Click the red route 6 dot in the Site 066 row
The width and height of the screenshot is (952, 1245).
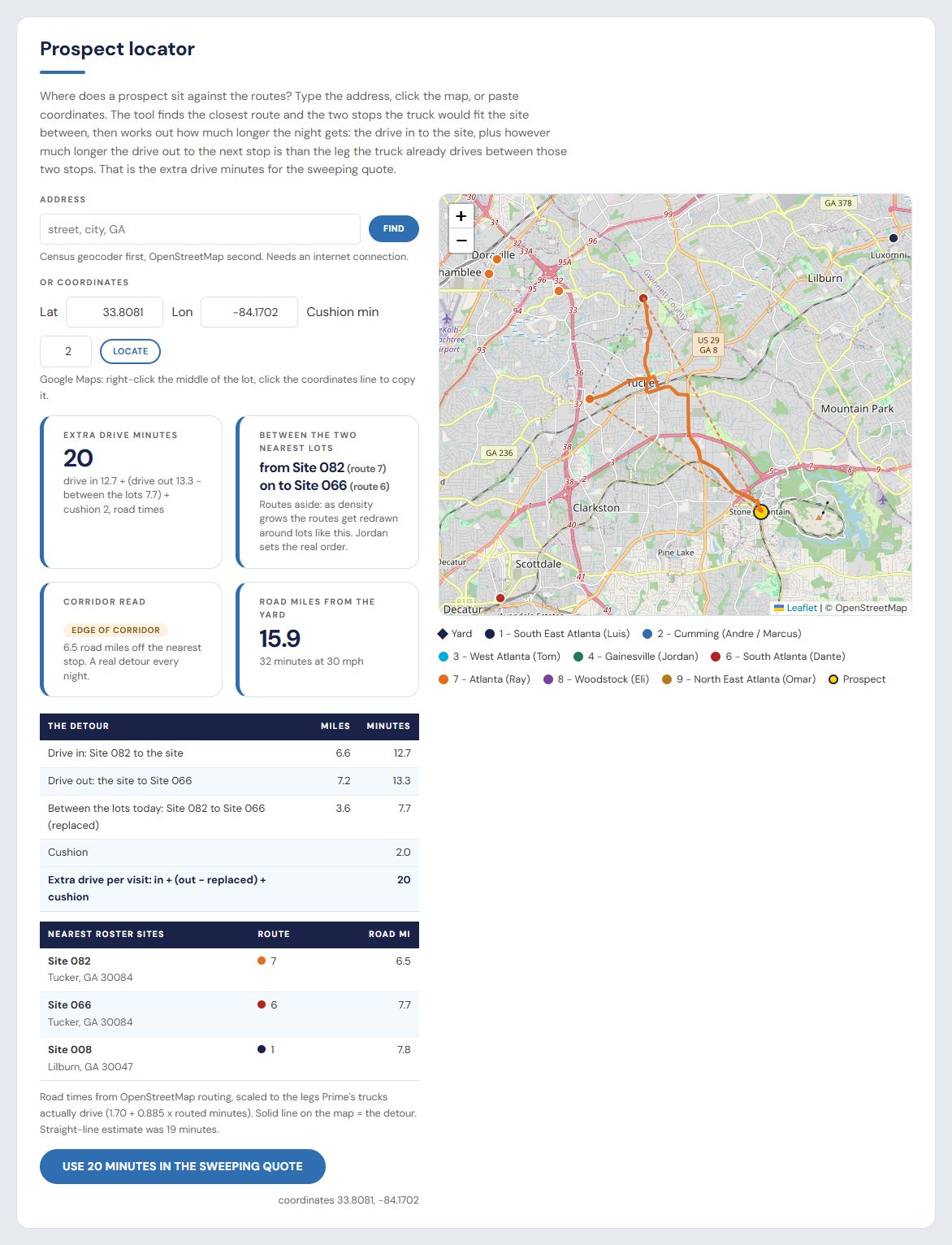[x=262, y=1004]
